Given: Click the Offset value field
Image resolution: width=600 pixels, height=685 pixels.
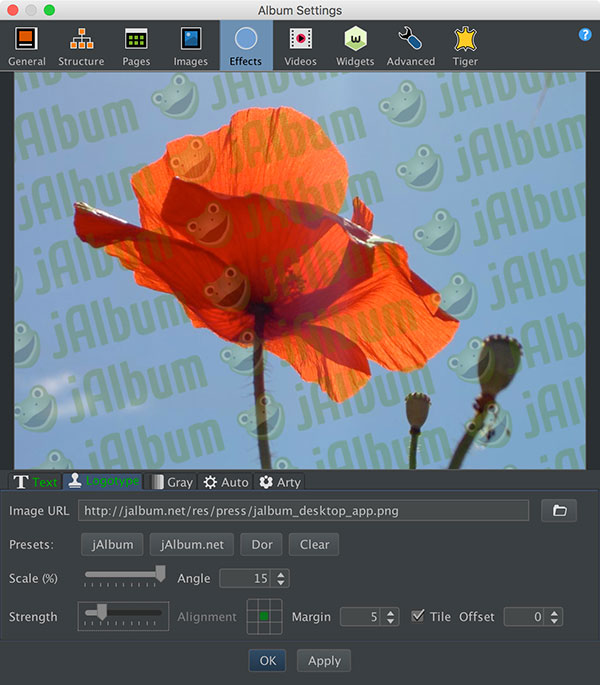Looking at the screenshot, I should tap(524, 617).
